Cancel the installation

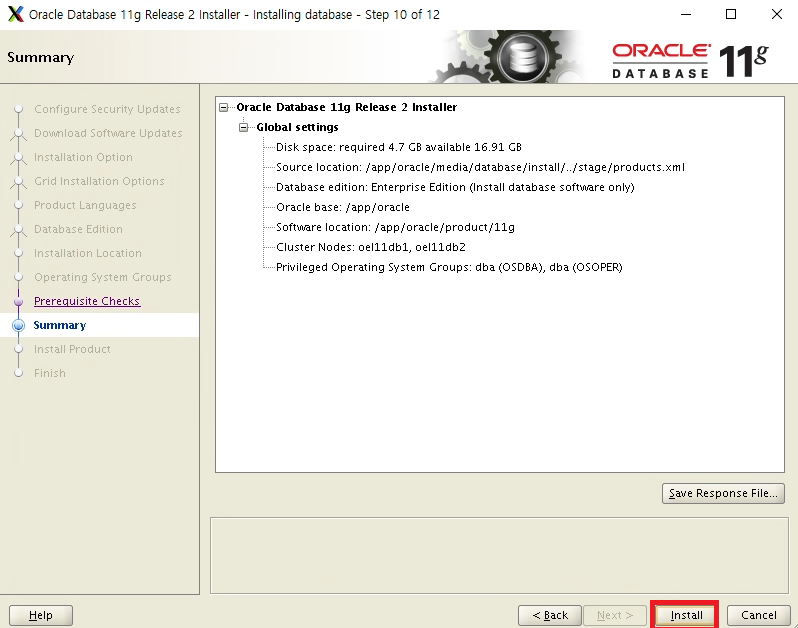(x=758, y=615)
